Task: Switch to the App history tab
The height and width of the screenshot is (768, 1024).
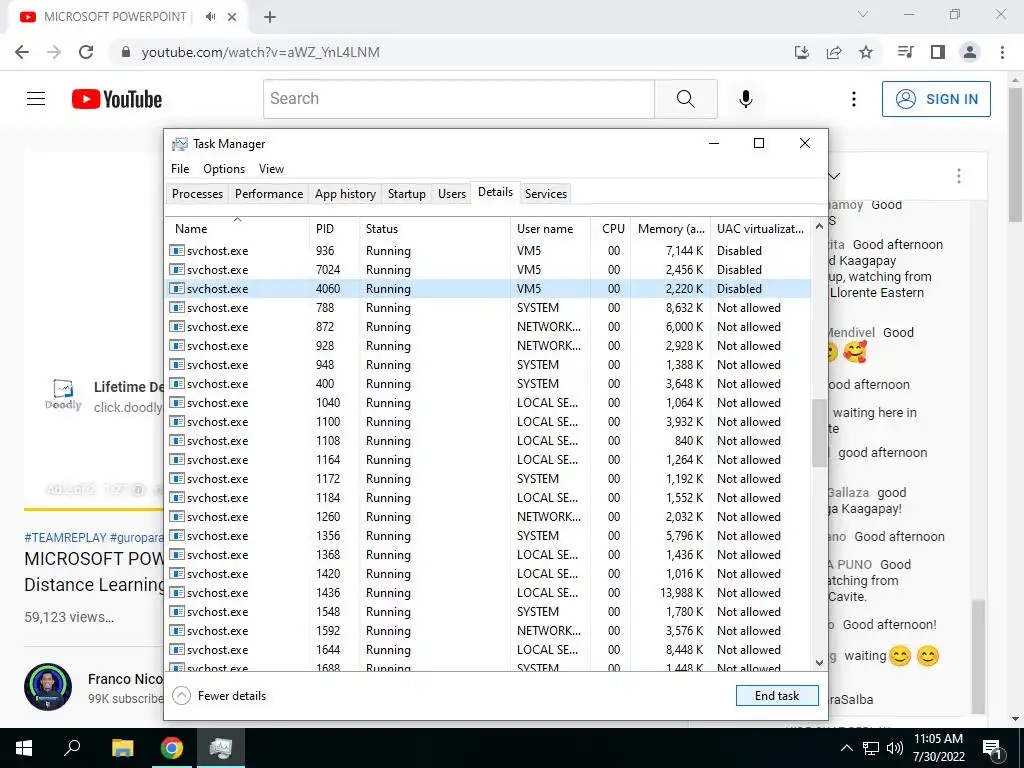Action: click(345, 193)
